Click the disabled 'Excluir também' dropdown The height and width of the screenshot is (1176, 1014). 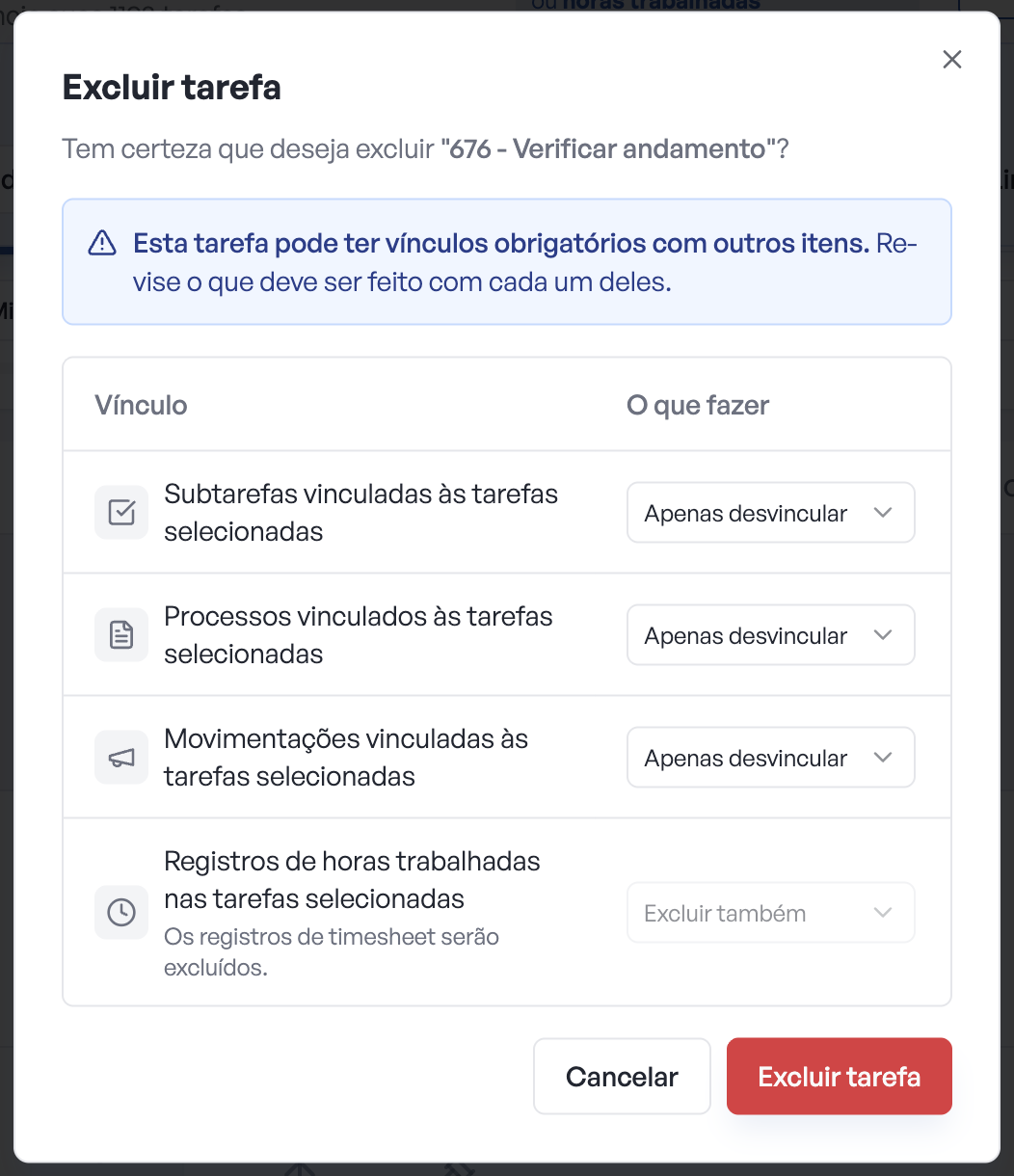(x=771, y=913)
